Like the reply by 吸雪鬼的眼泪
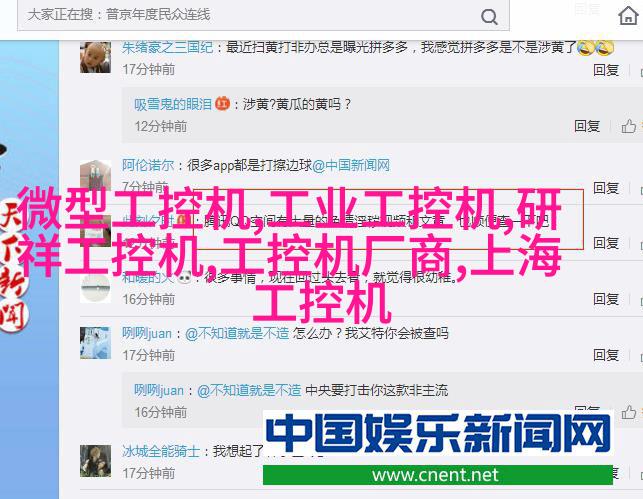 629,126
